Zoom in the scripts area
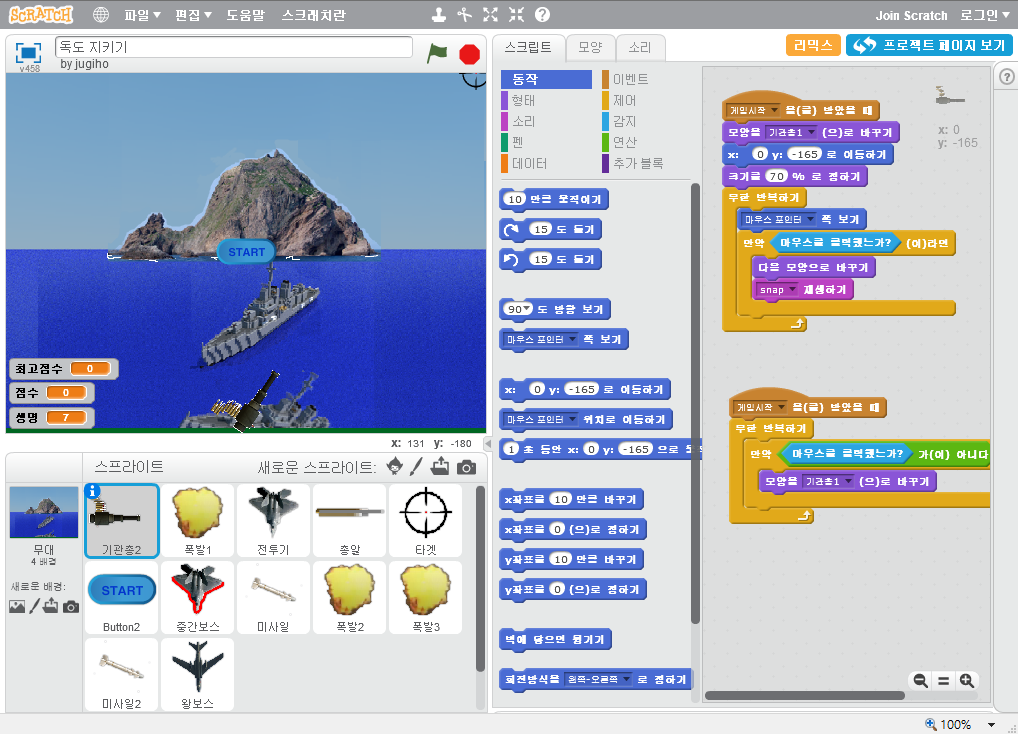 tap(966, 681)
